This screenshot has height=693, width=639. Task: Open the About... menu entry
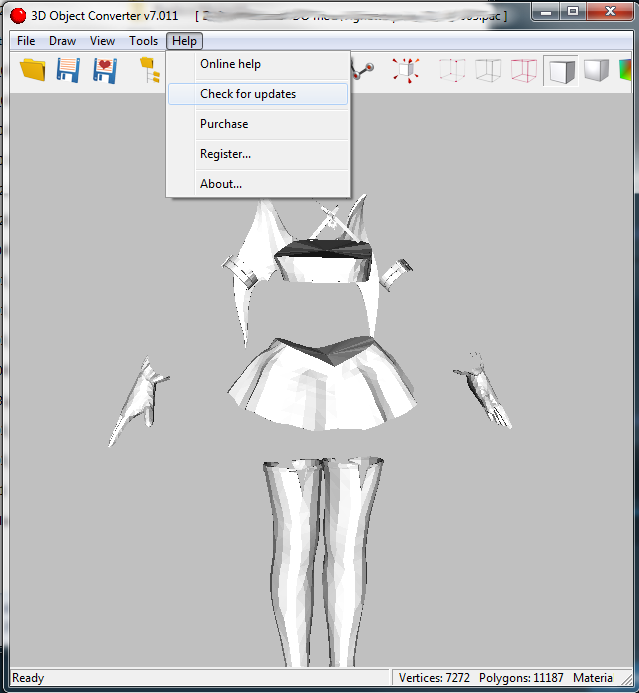coord(221,184)
